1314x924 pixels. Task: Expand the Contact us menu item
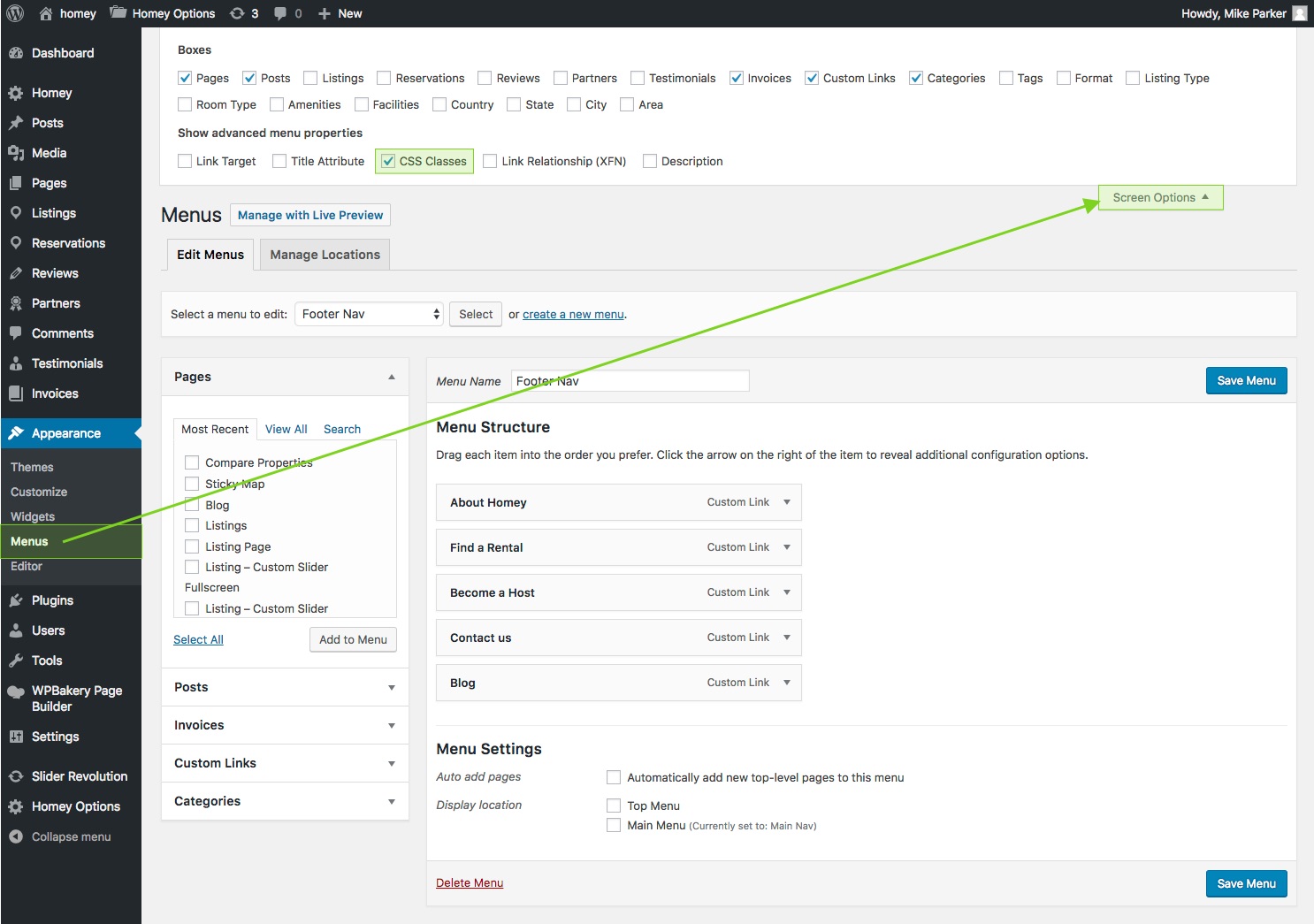[x=787, y=638]
